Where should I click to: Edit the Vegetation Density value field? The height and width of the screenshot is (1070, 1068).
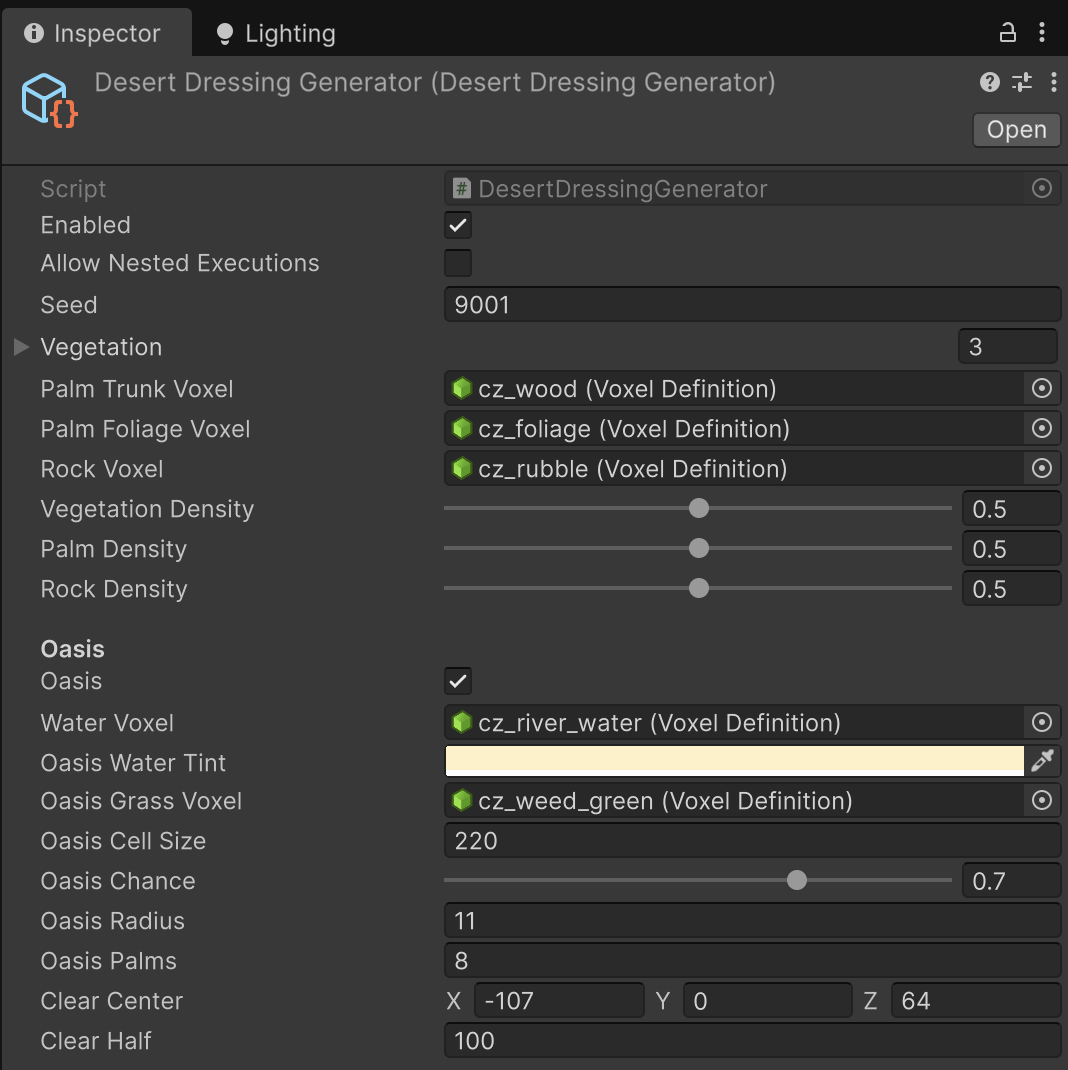pyautogui.click(x=1011, y=509)
